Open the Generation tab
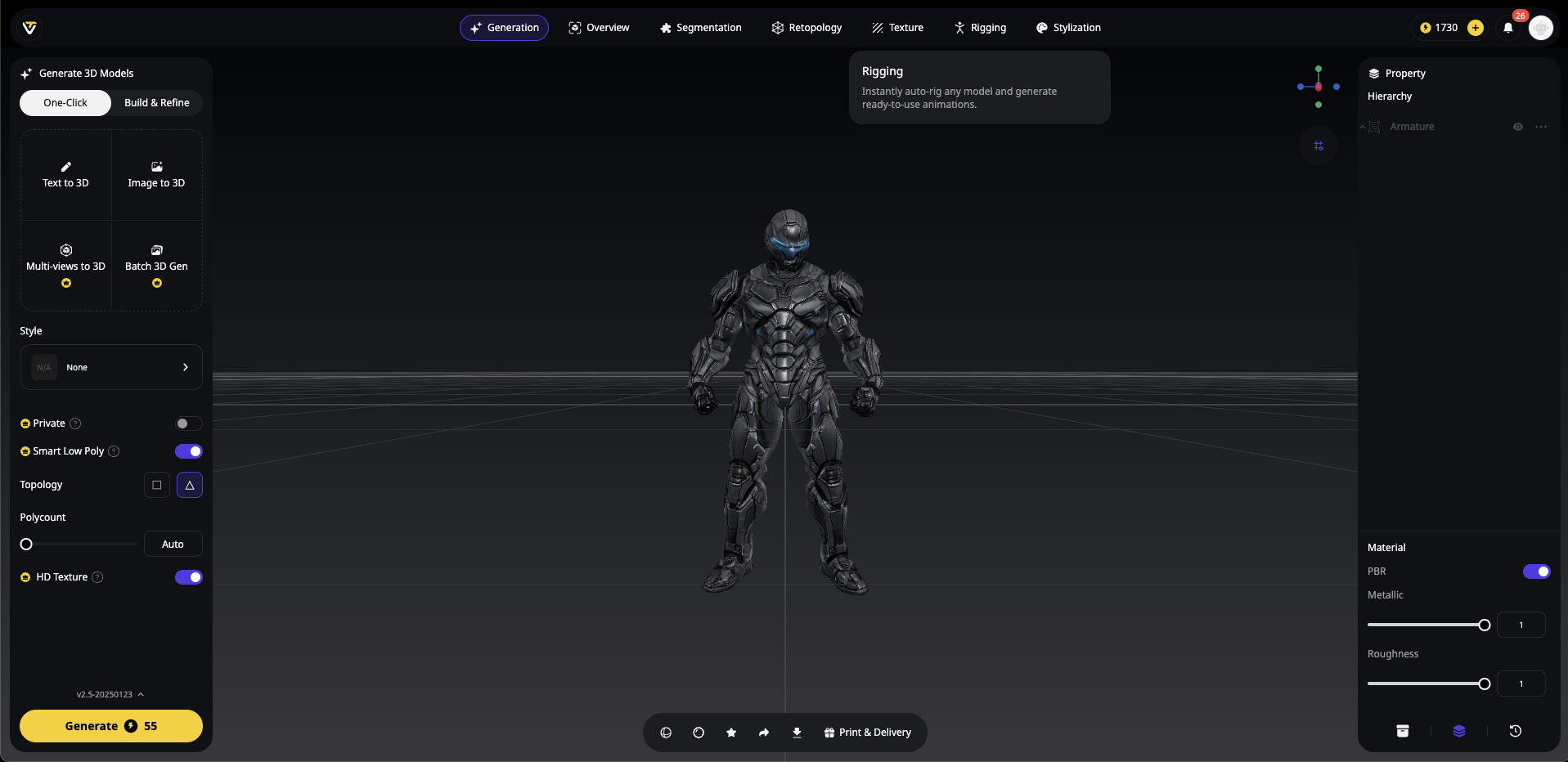 click(x=504, y=28)
